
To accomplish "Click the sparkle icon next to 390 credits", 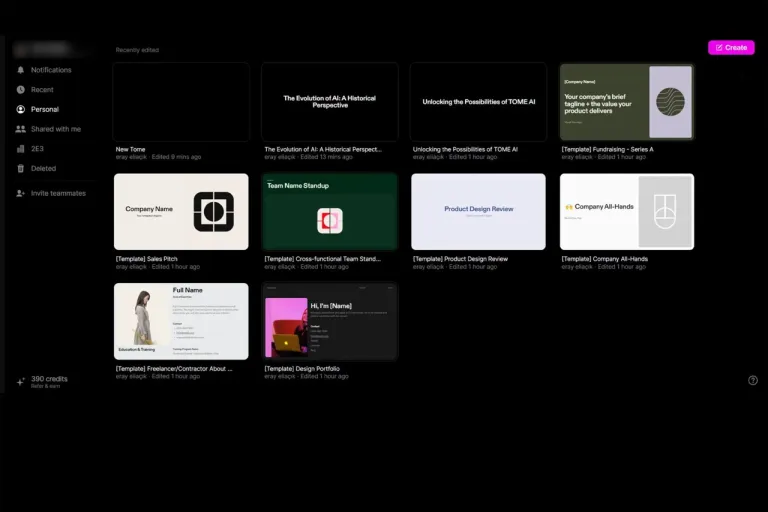I will [x=21, y=382].
